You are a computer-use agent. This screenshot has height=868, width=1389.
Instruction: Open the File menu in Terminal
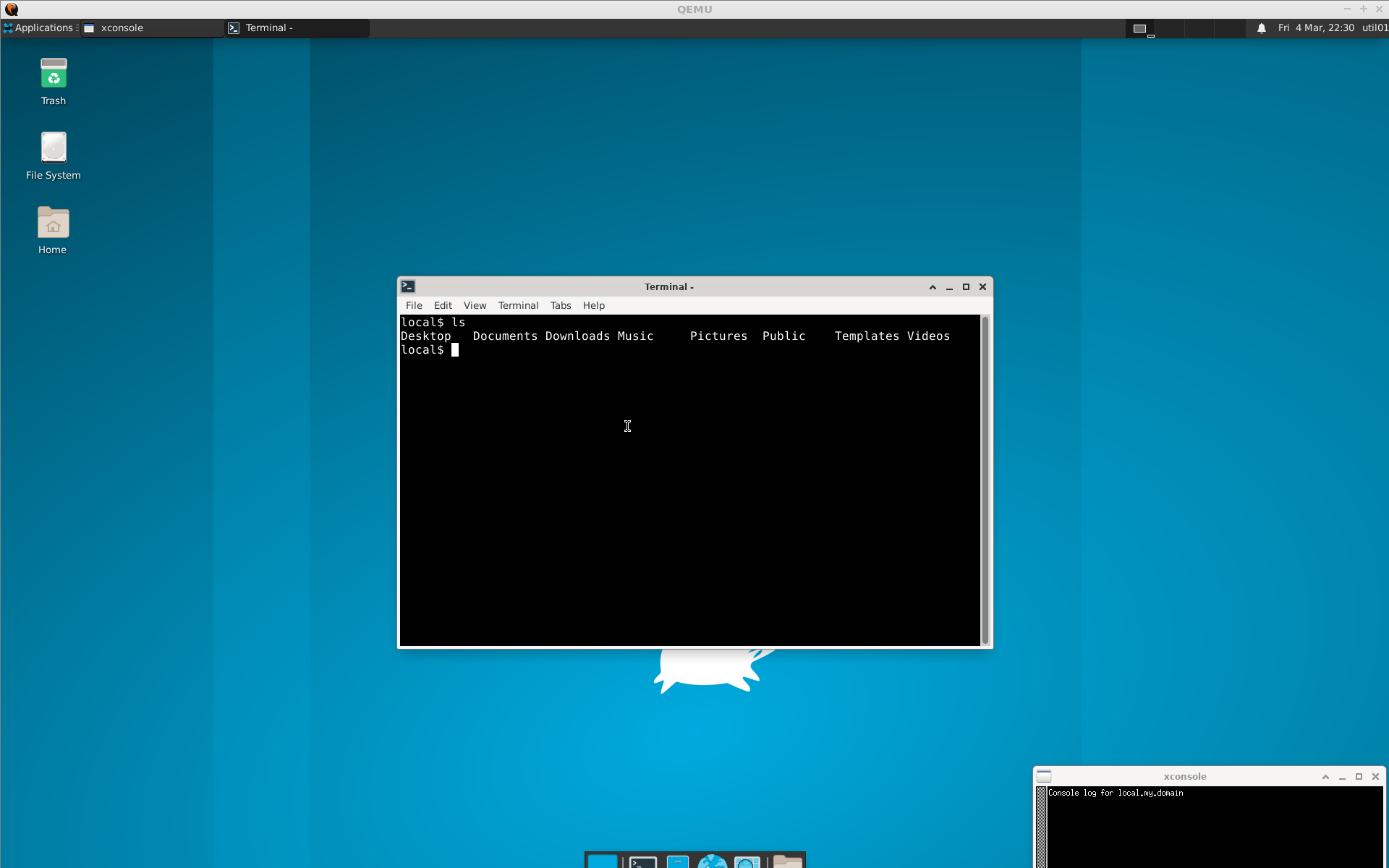point(414,305)
